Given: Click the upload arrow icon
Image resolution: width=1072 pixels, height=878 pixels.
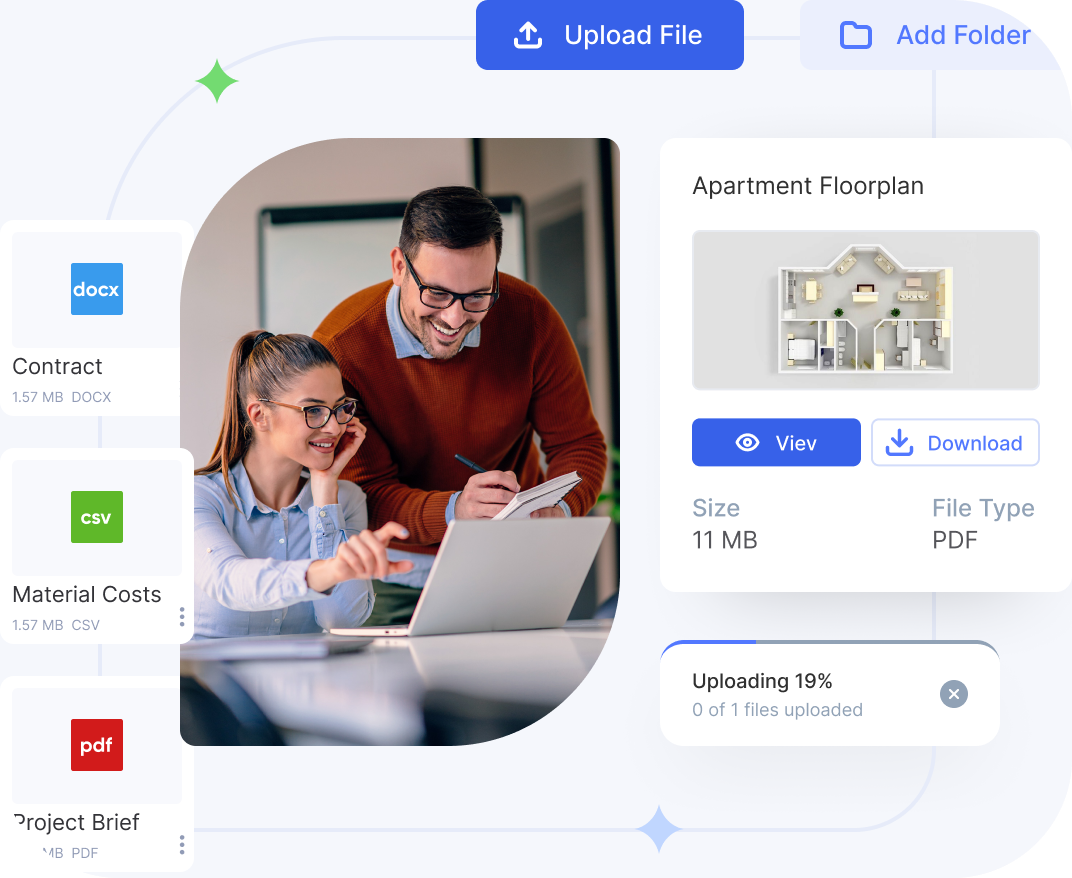Looking at the screenshot, I should (x=528, y=35).
